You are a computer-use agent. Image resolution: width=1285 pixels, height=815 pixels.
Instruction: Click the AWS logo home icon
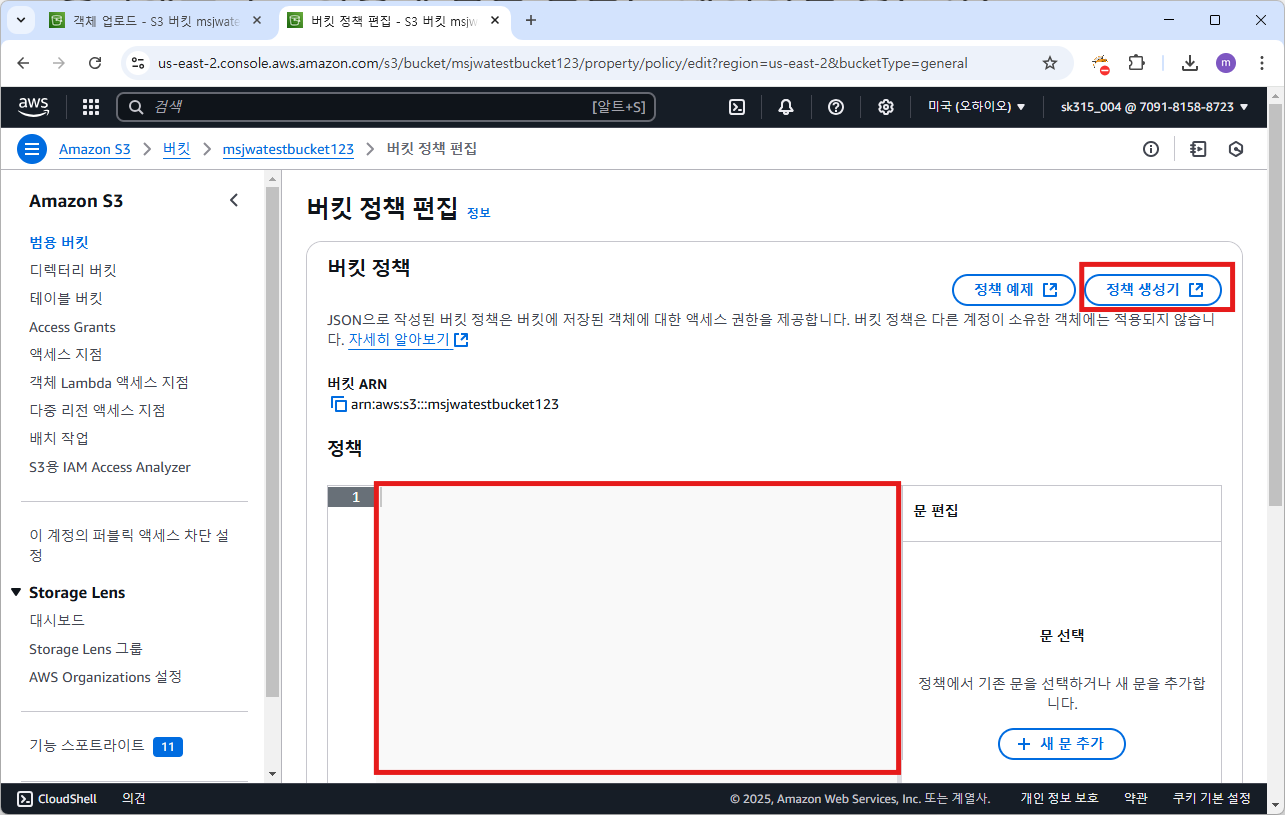pyautogui.click(x=34, y=106)
